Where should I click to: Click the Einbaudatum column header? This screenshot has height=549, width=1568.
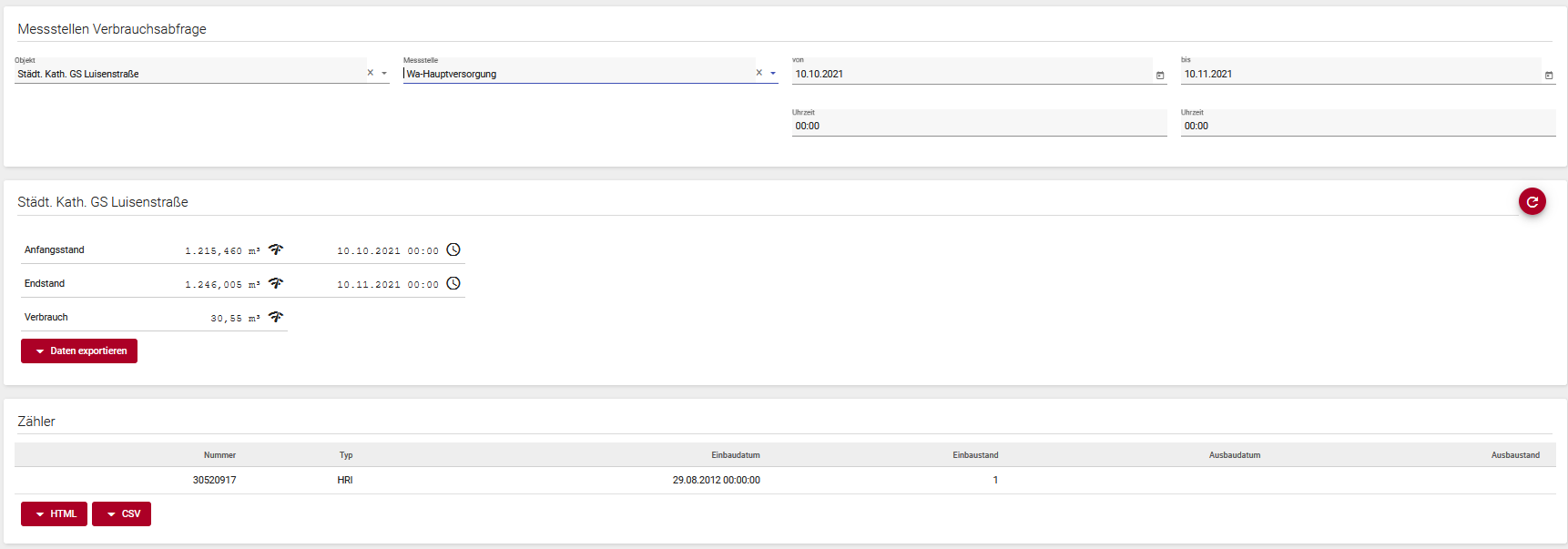(735, 455)
